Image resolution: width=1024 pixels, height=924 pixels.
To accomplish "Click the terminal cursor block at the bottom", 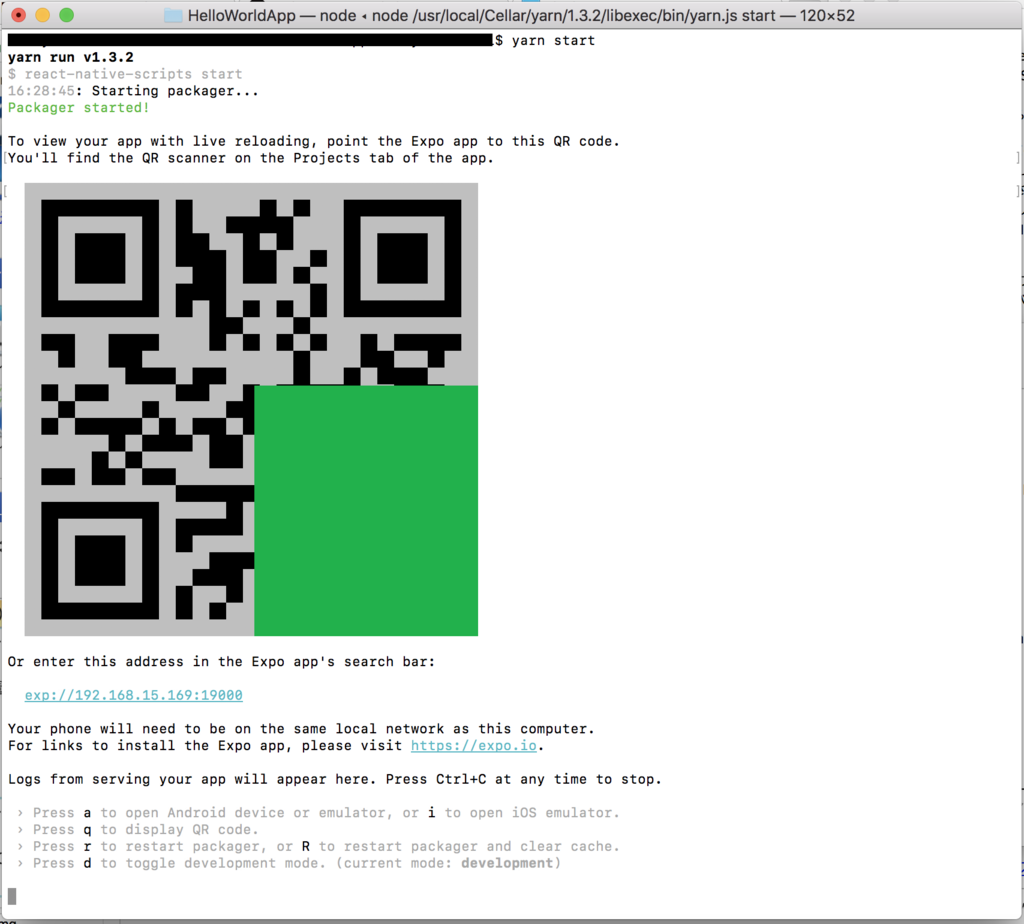I will [x=12, y=896].
